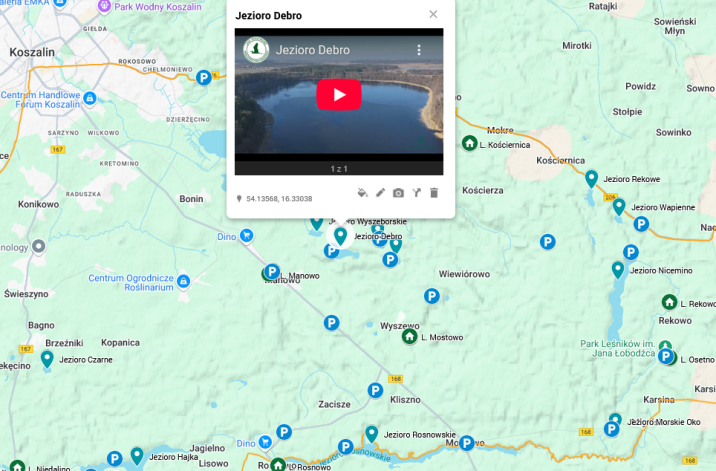The width and height of the screenshot is (716, 471).
Task: Open Centrum Ogrodnicze Roślinarium shop marker
Action: coord(184,281)
